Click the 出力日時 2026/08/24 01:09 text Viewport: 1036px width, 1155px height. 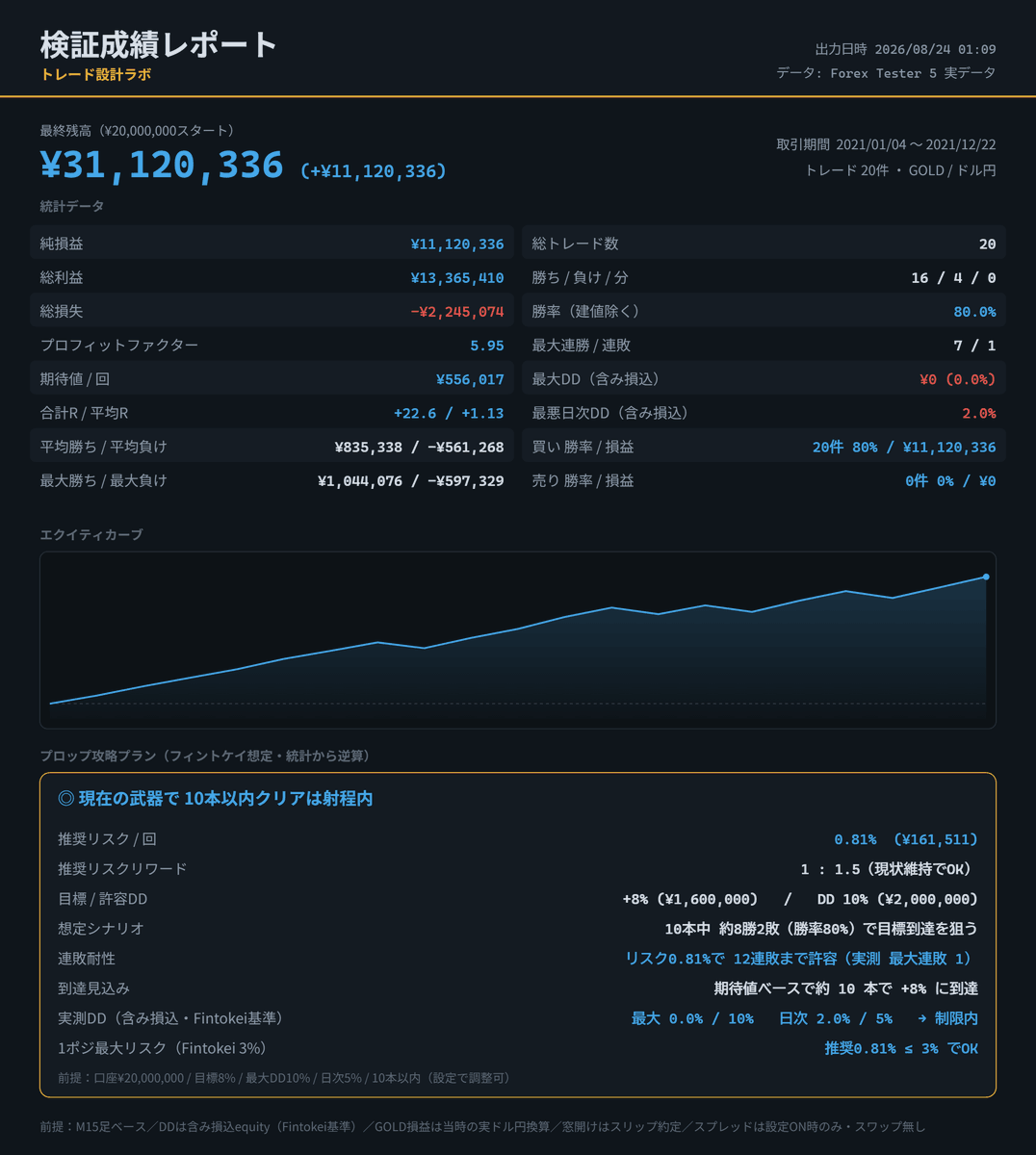click(x=905, y=49)
